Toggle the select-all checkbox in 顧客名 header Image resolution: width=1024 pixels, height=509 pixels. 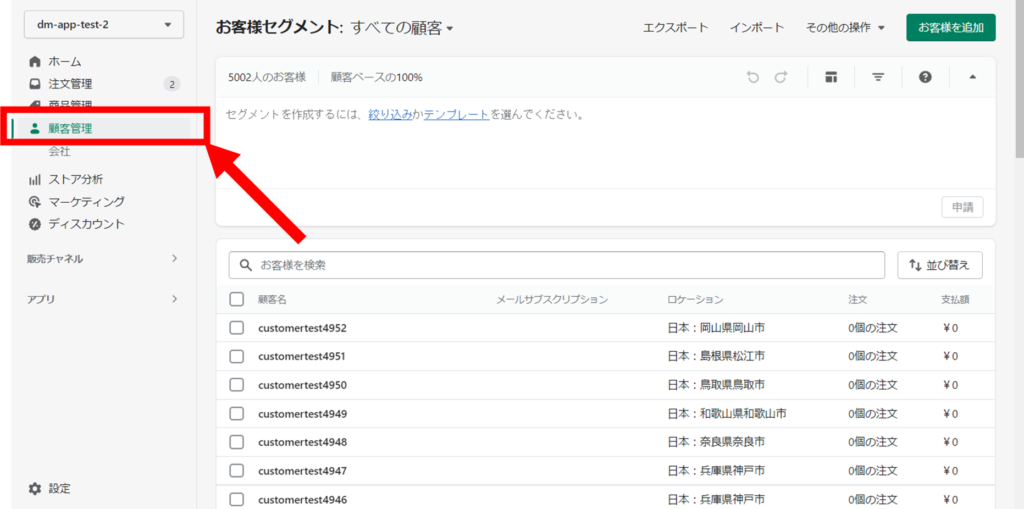tap(237, 299)
